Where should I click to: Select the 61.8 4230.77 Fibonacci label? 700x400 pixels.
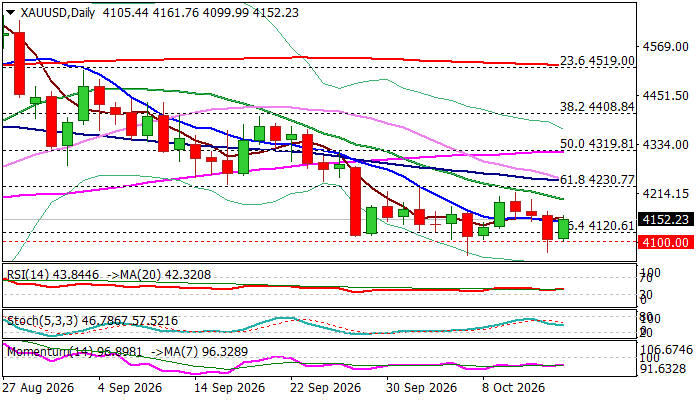[x=597, y=180]
